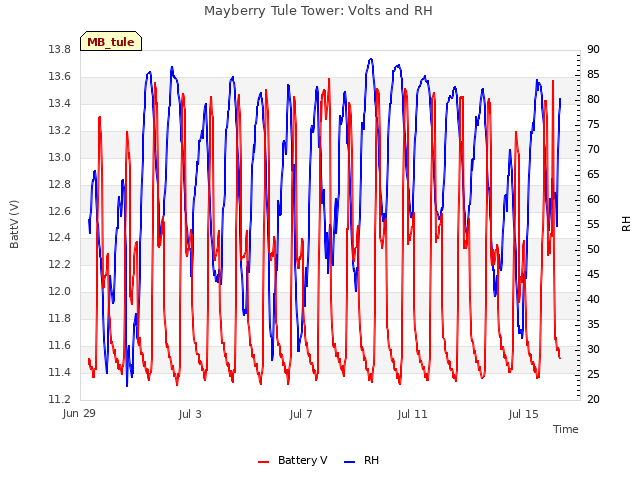Click the 55 RH tick label

coord(593,224)
